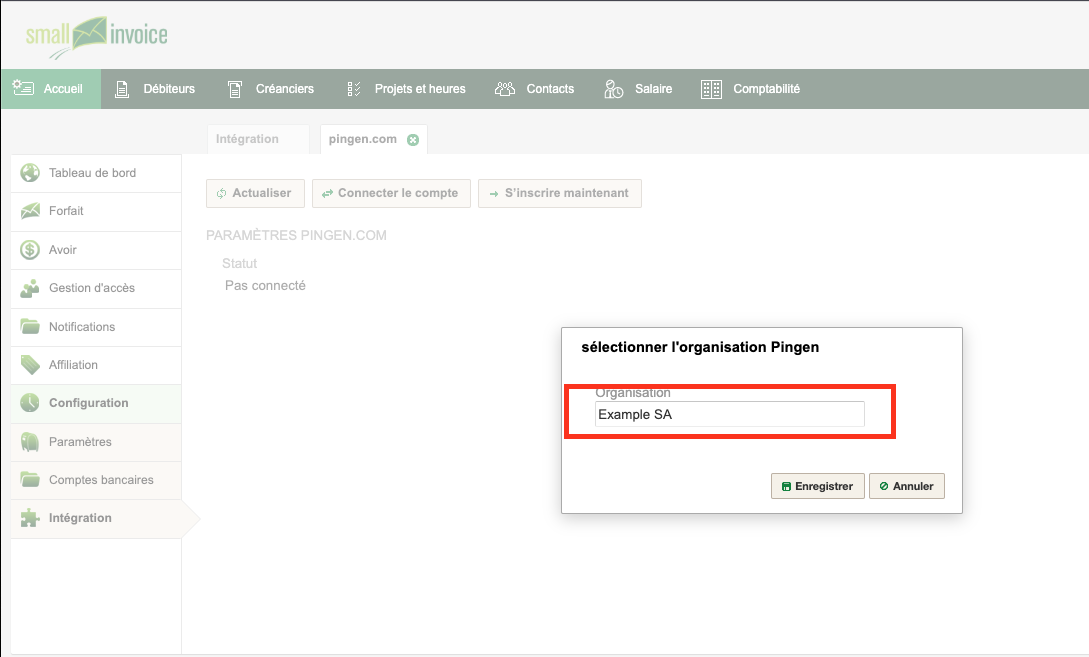Open the Contacts menu

coord(534,89)
